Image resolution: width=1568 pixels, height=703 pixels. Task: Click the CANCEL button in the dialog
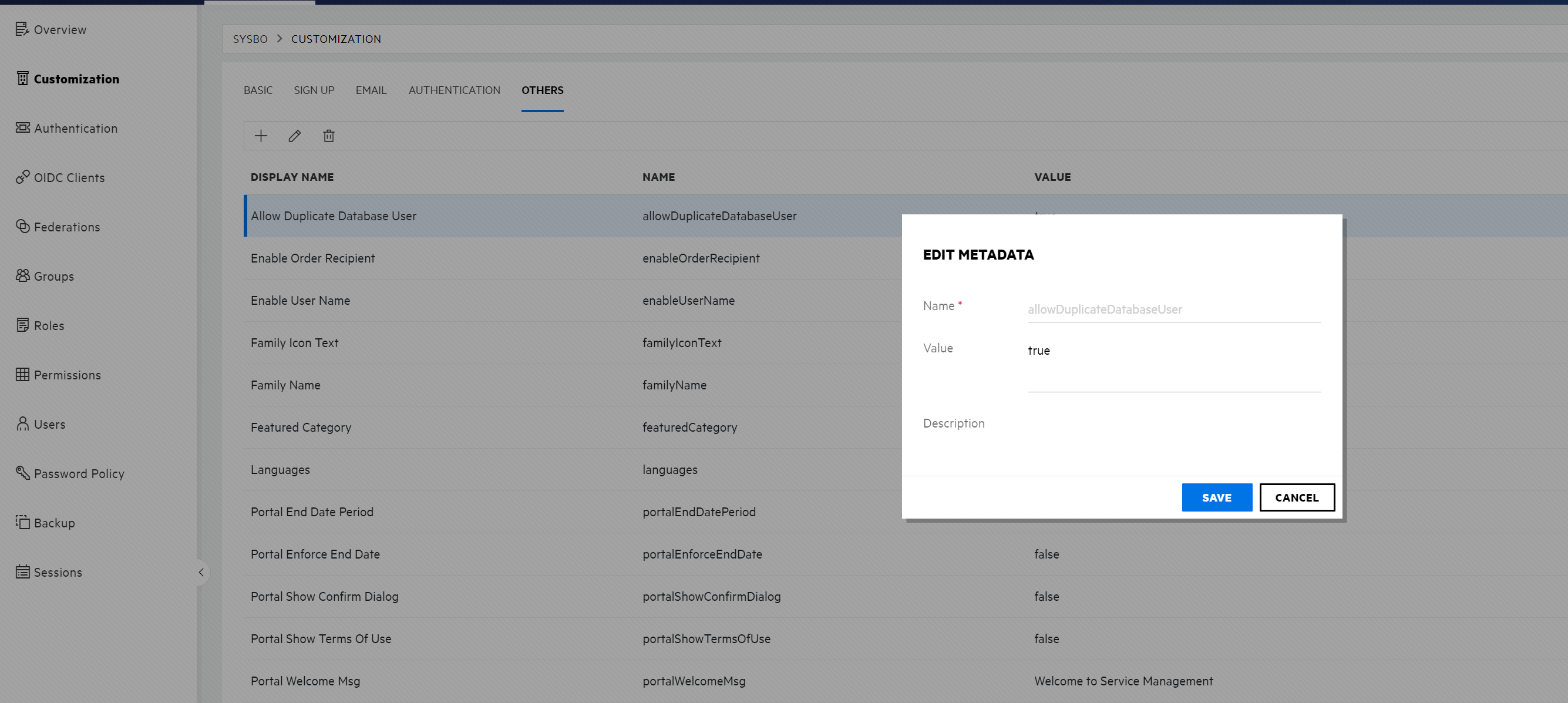(1297, 497)
